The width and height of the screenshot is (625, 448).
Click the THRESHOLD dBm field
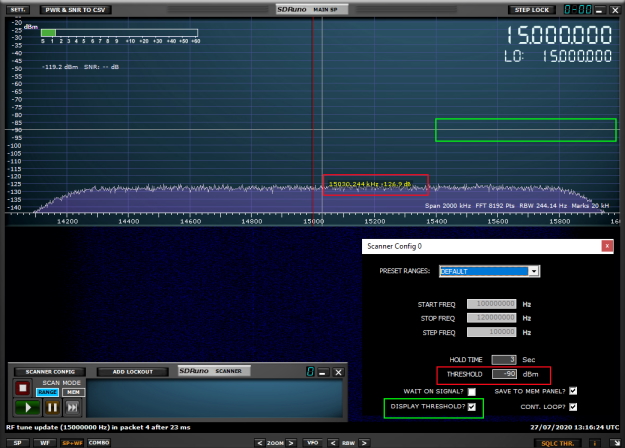pyautogui.click(x=504, y=374)
